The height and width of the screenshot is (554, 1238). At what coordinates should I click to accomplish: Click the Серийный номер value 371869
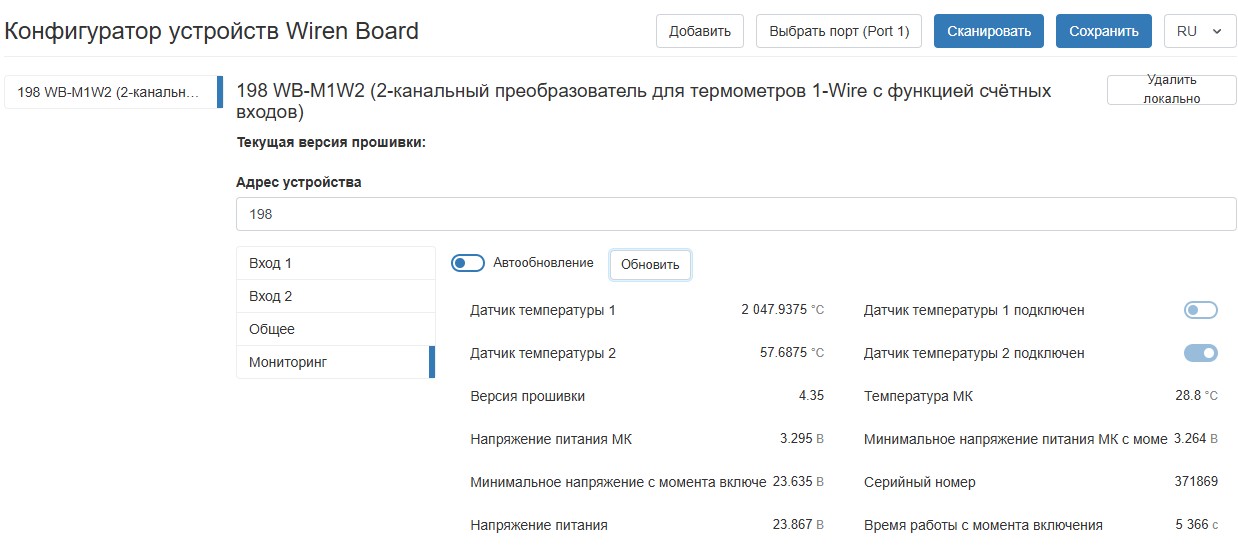1195,482
